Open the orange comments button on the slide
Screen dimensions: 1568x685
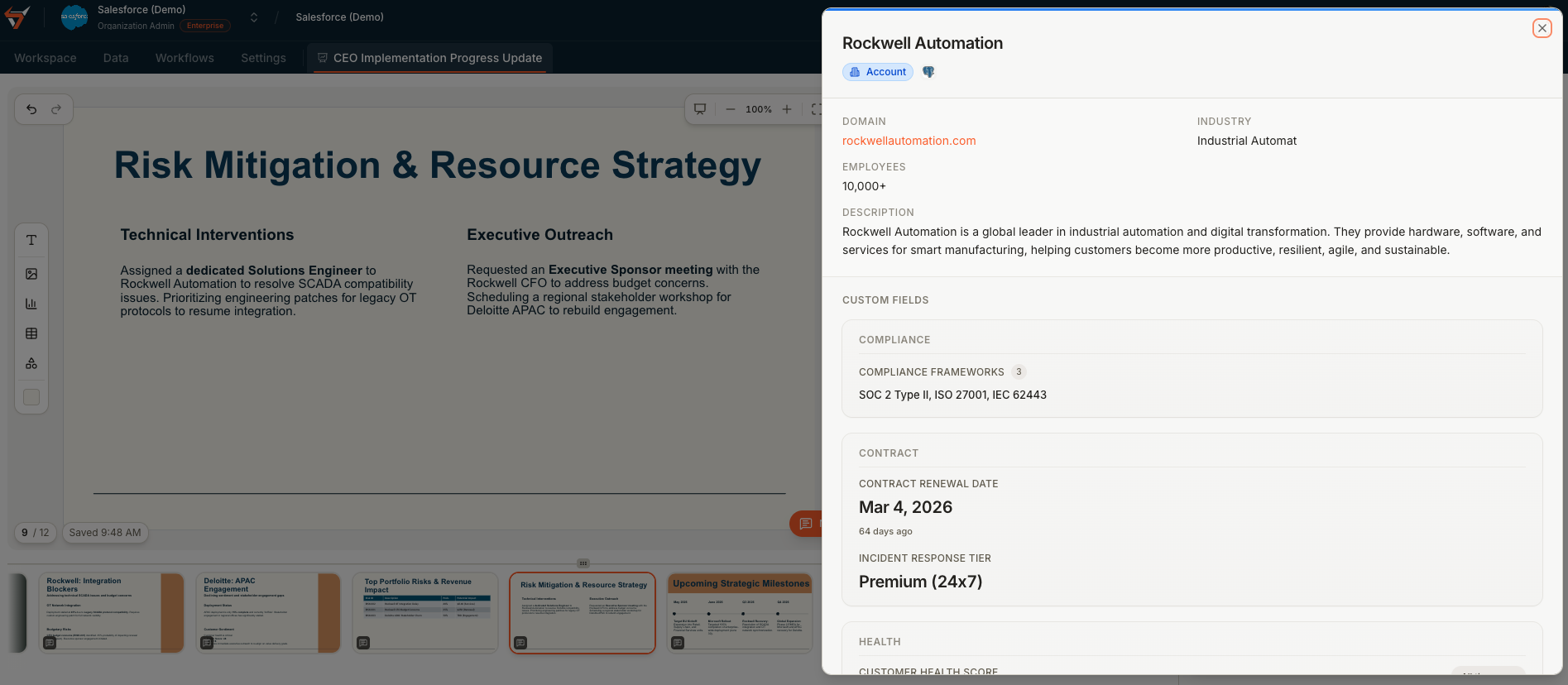pyautogui.click(x=806, y=524)
